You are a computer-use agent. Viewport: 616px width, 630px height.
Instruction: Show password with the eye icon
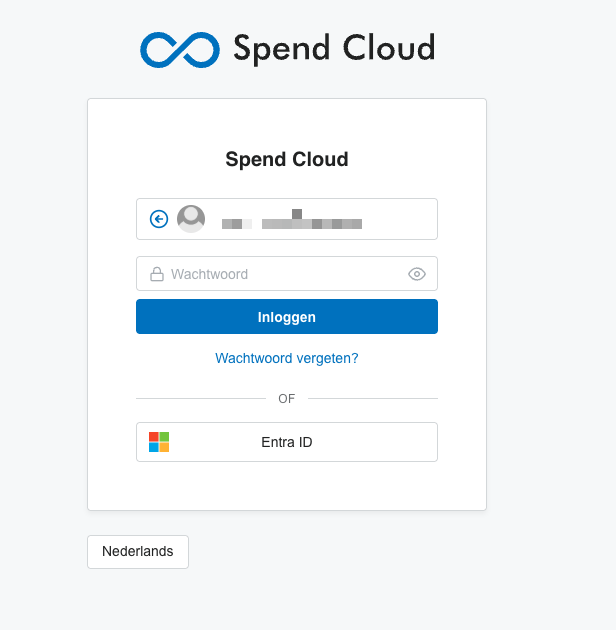point(417,274)
